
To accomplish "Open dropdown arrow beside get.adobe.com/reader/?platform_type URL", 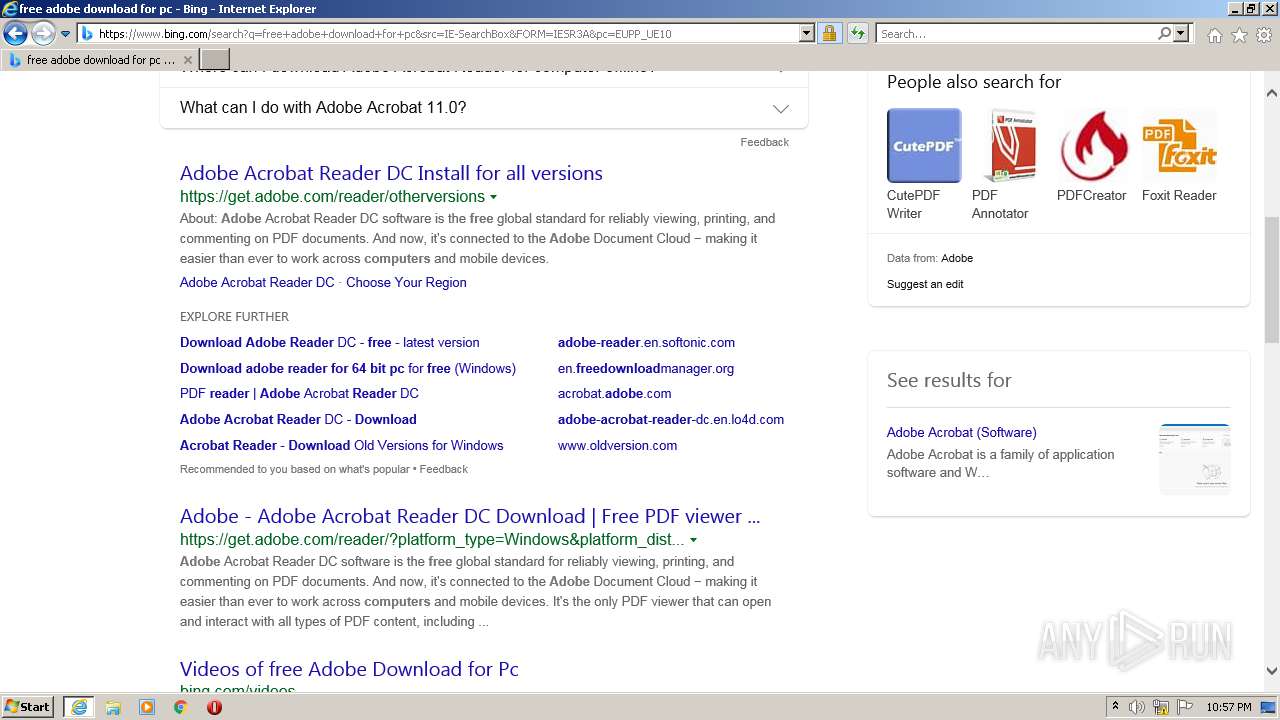I will [693, 540].
